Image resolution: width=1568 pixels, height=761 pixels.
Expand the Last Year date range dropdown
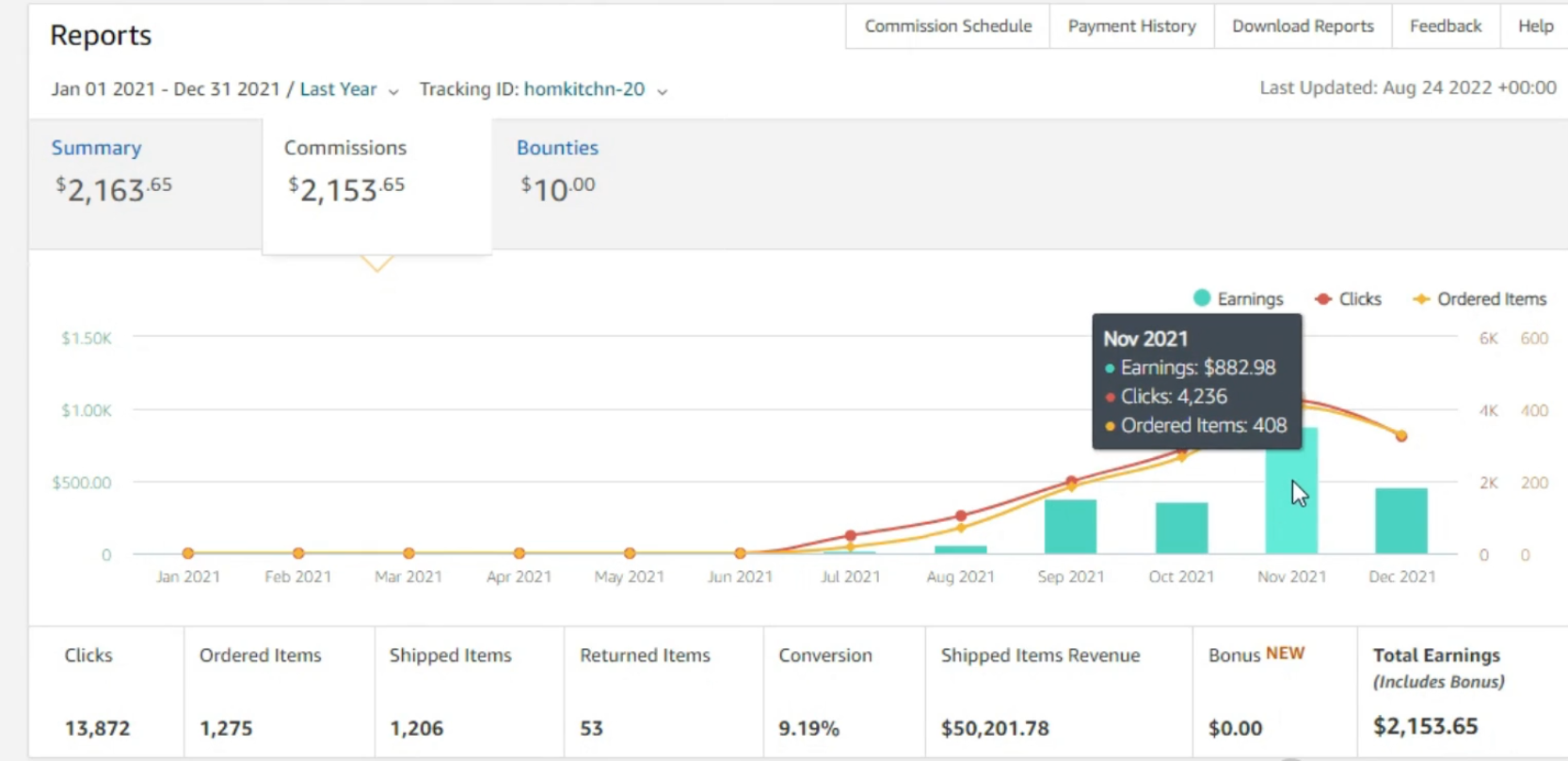(393, 91)
